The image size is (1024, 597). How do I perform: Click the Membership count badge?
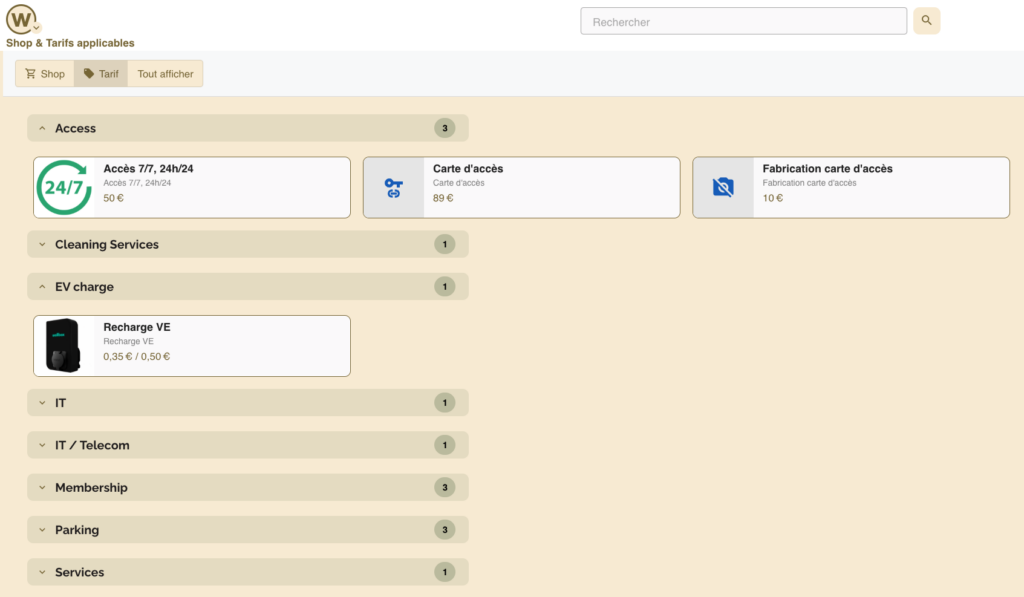pyautogui.click(x=445, y=488)
